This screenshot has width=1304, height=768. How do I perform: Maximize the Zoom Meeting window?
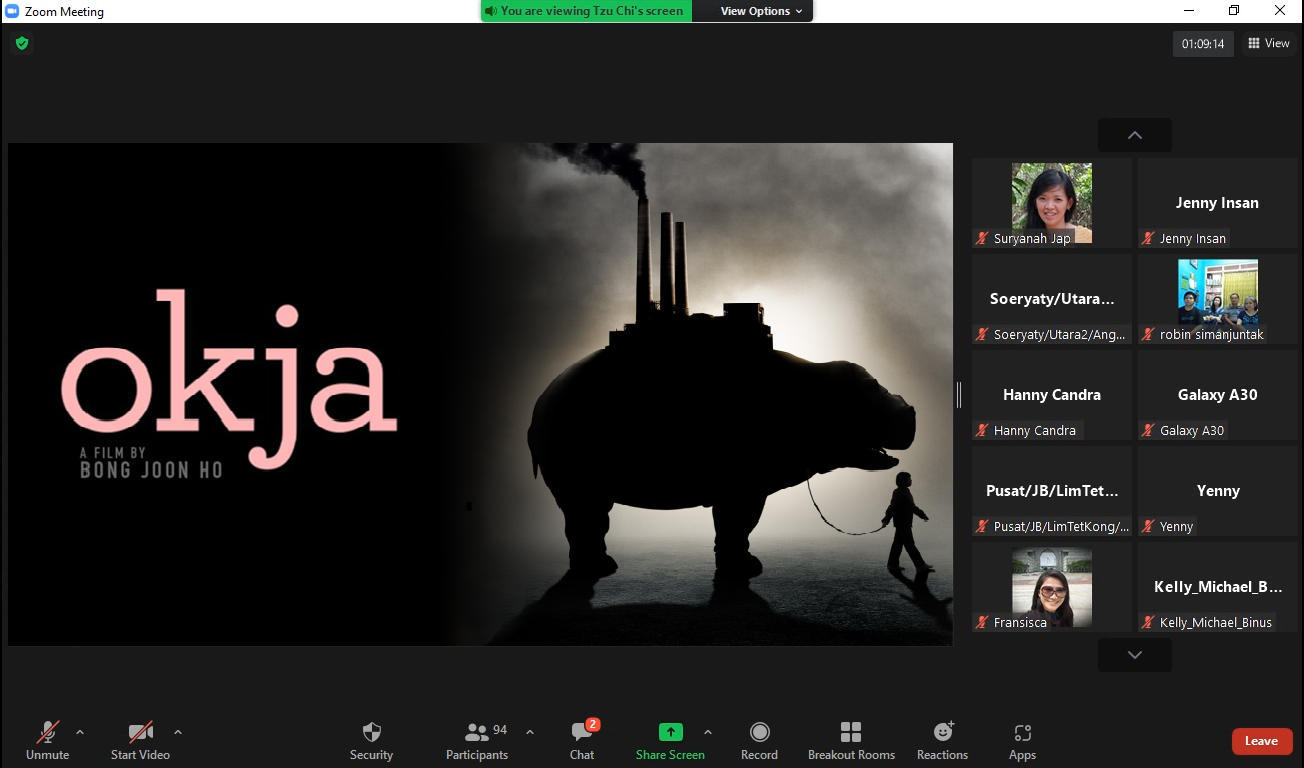[1234, 11]
